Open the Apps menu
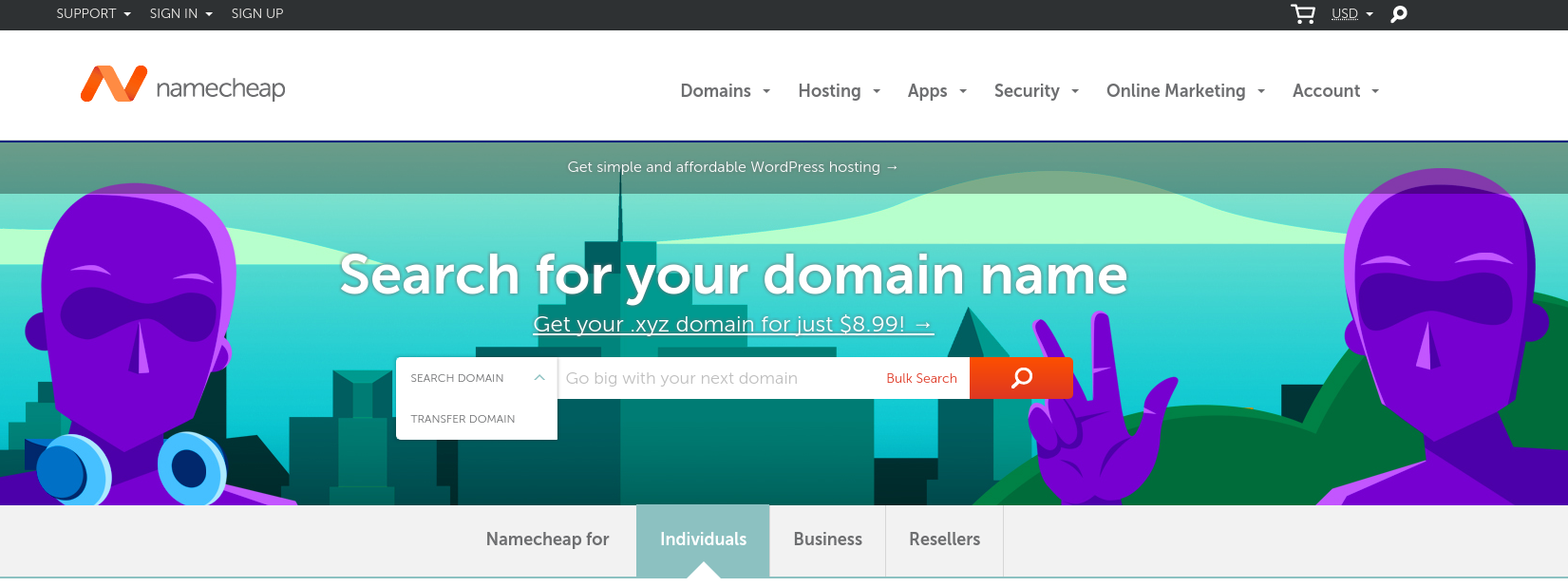The width and height of the screenshot is (1568, 587). (x=937, y=91)
